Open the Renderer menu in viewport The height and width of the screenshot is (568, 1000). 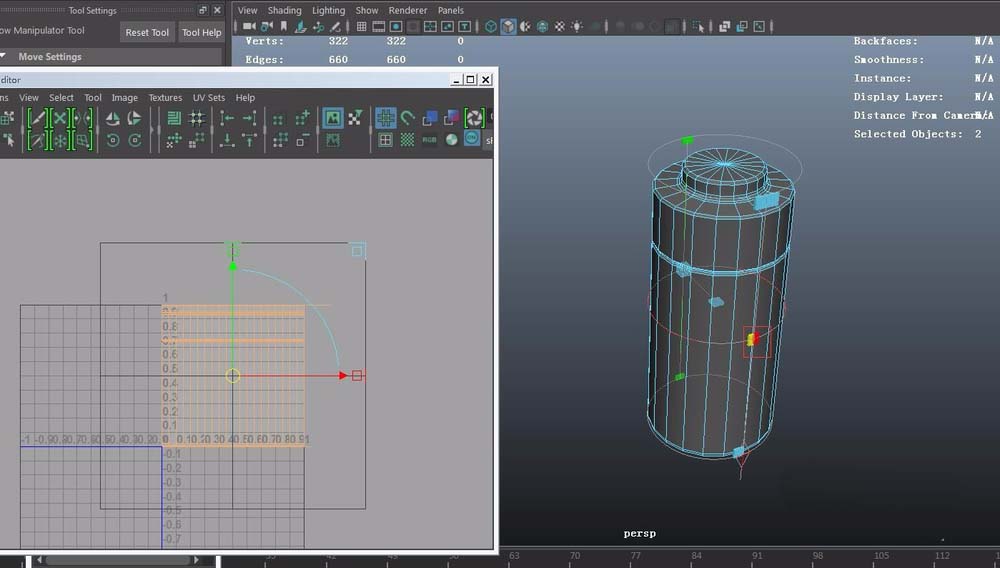tap(408, 10)
